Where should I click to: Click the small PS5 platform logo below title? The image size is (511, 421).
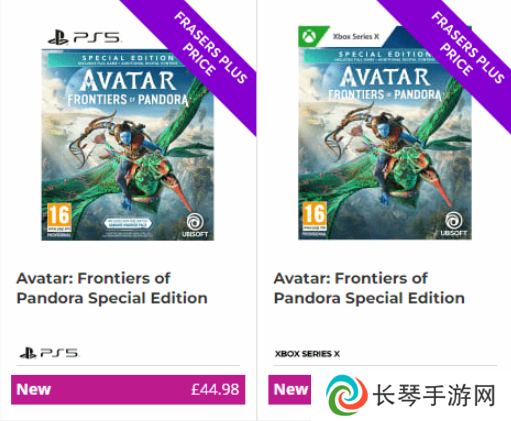49,353
